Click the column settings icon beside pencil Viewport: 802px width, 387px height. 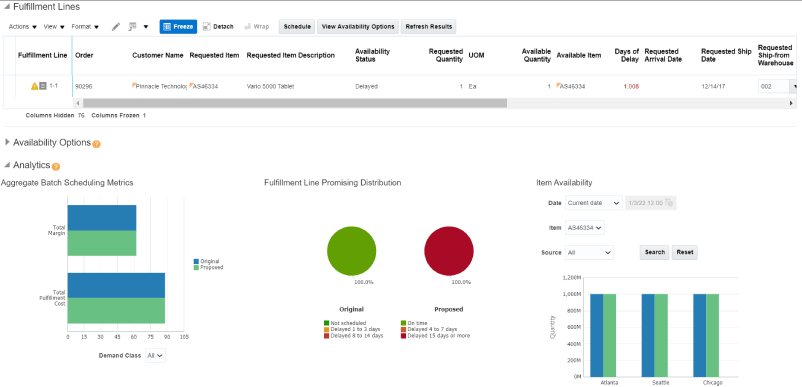point(132,27)
